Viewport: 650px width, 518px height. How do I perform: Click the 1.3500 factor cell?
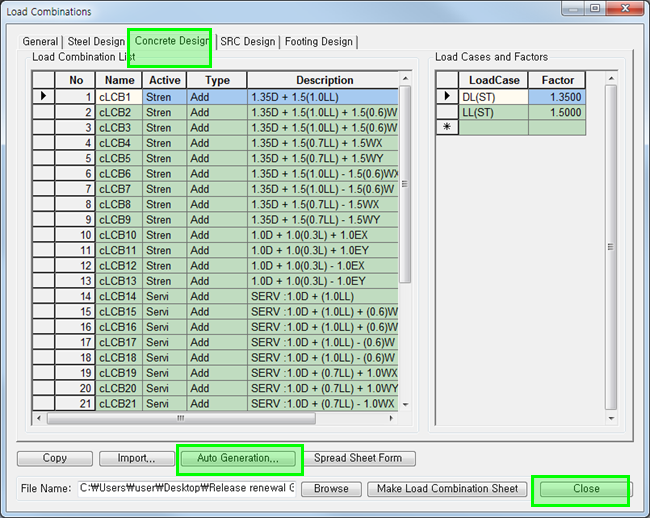click(x=557, y=97)
